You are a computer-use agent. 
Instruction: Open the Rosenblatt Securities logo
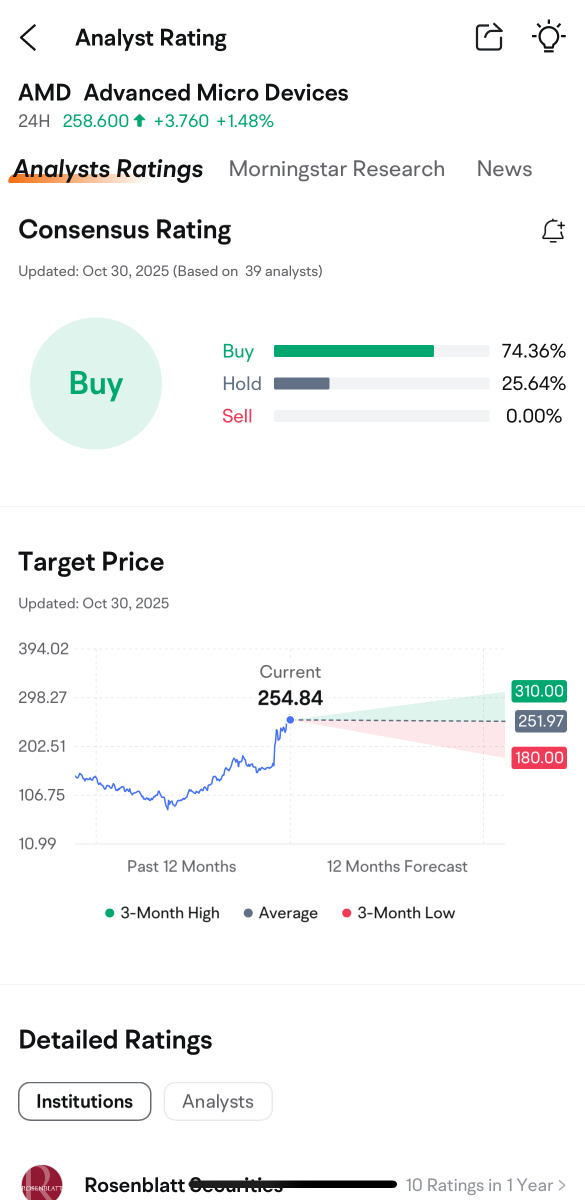coord(42,1186)
